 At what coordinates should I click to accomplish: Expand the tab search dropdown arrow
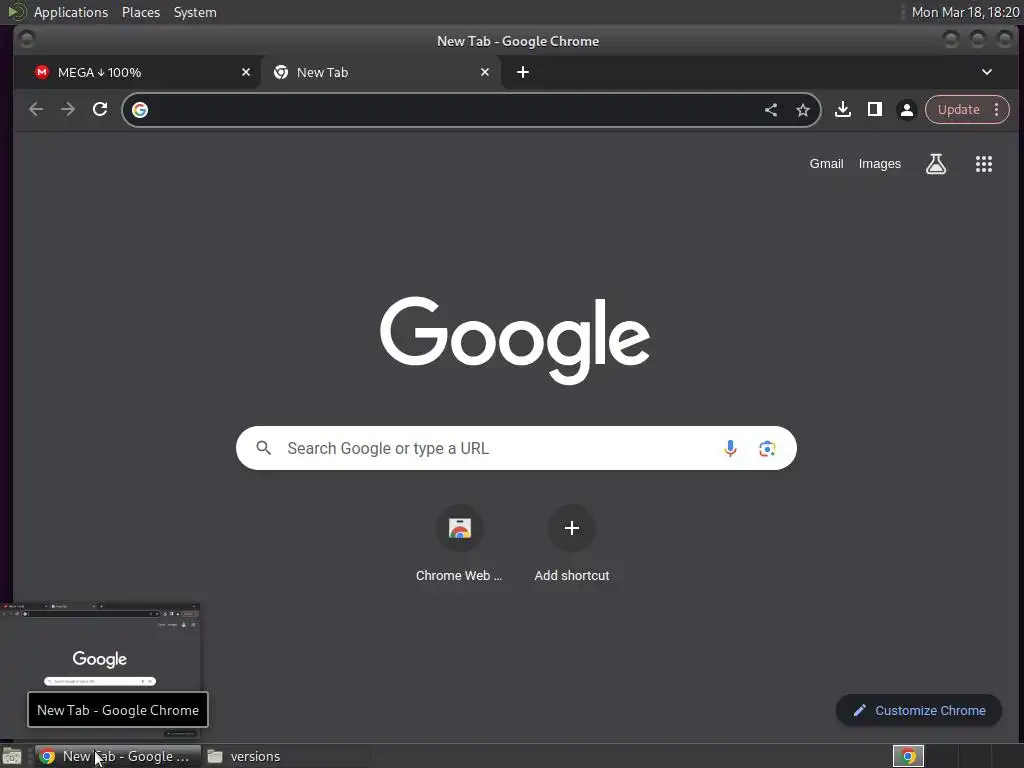click(987, 72)
